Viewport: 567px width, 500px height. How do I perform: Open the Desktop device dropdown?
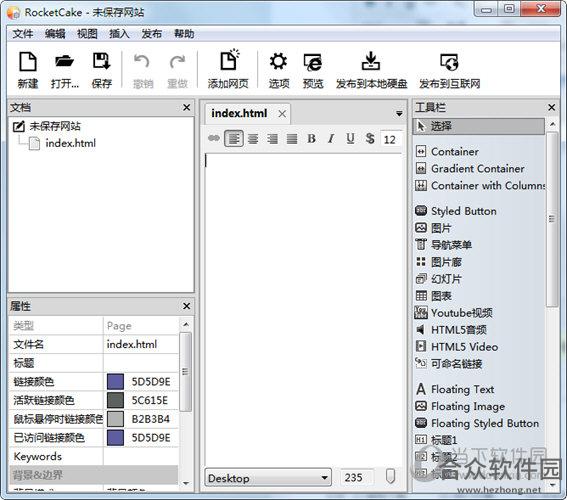click(x=268, y=478)
